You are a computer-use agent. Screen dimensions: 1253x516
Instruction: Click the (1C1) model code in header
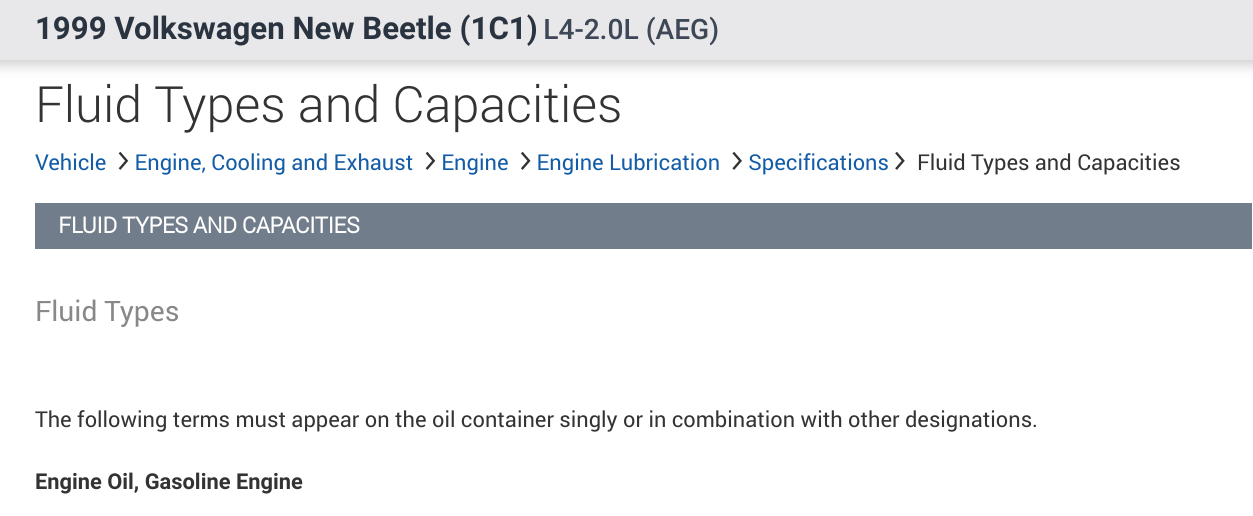pos(498,29)
